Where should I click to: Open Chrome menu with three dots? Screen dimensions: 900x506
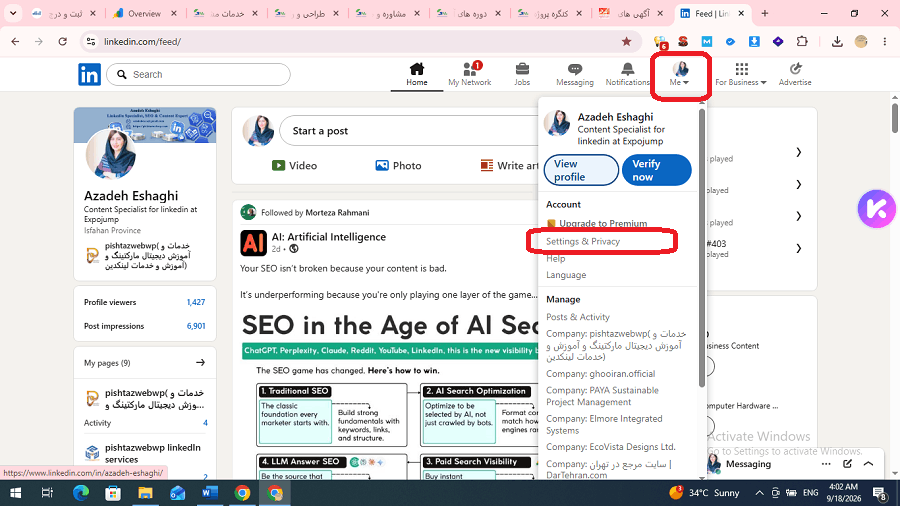point(885,41)
